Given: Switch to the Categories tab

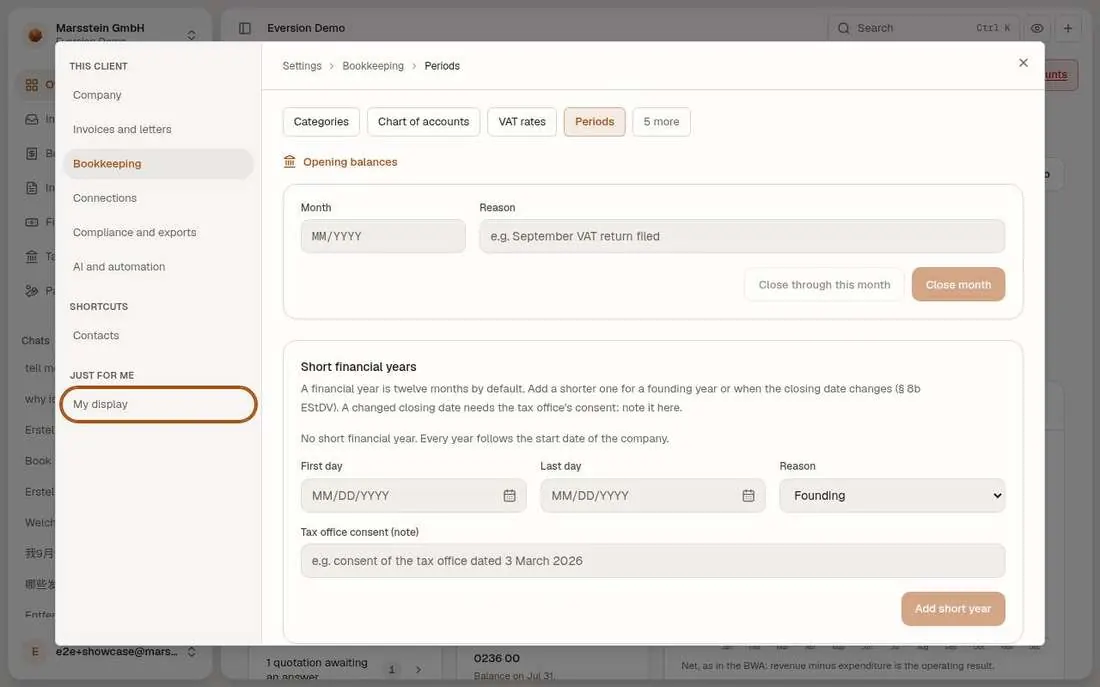Looking at the screenshot, I should coord(321,121).
